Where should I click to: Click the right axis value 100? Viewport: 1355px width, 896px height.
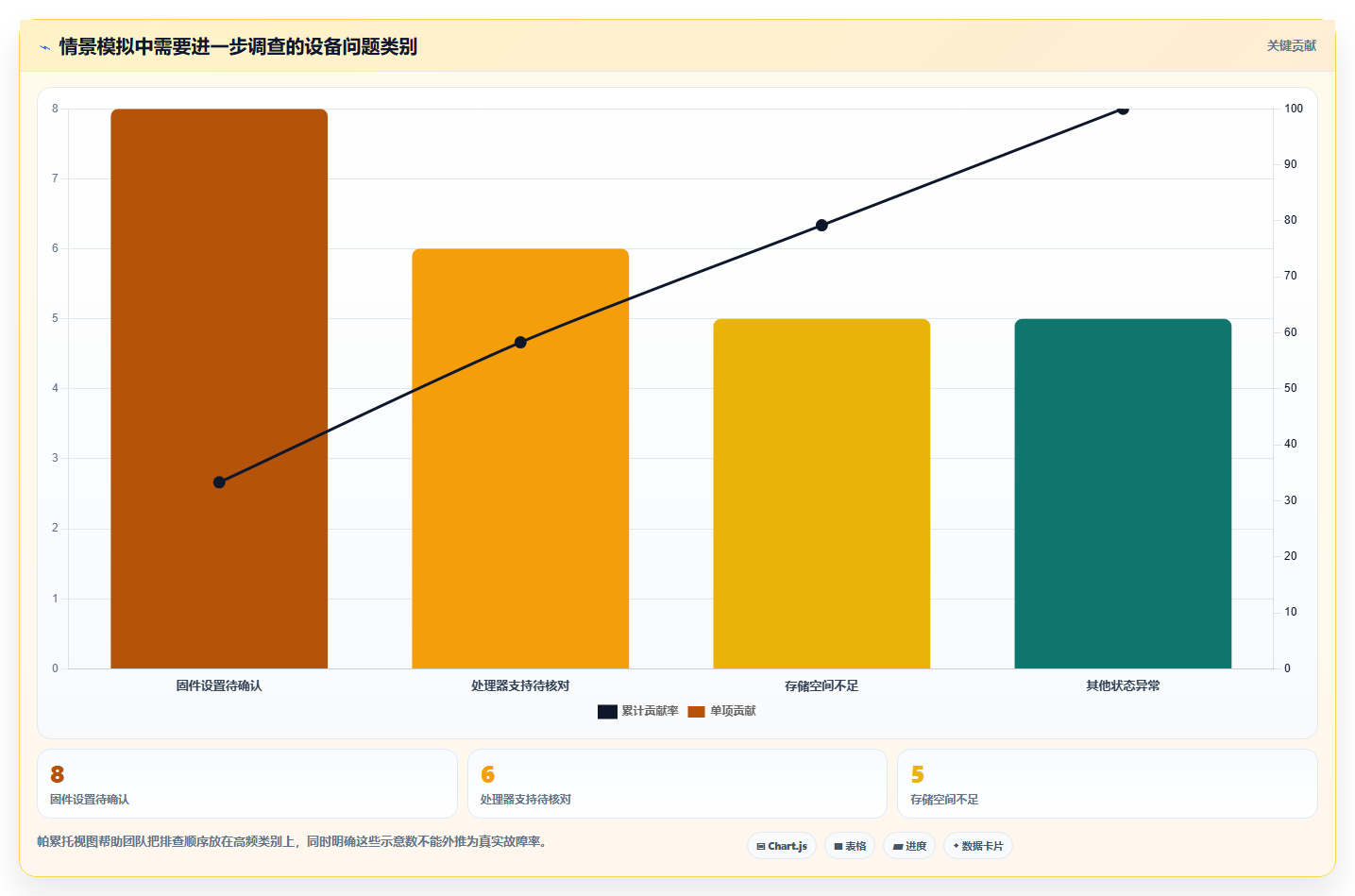pyautogui.click(x=1293, y=109)
